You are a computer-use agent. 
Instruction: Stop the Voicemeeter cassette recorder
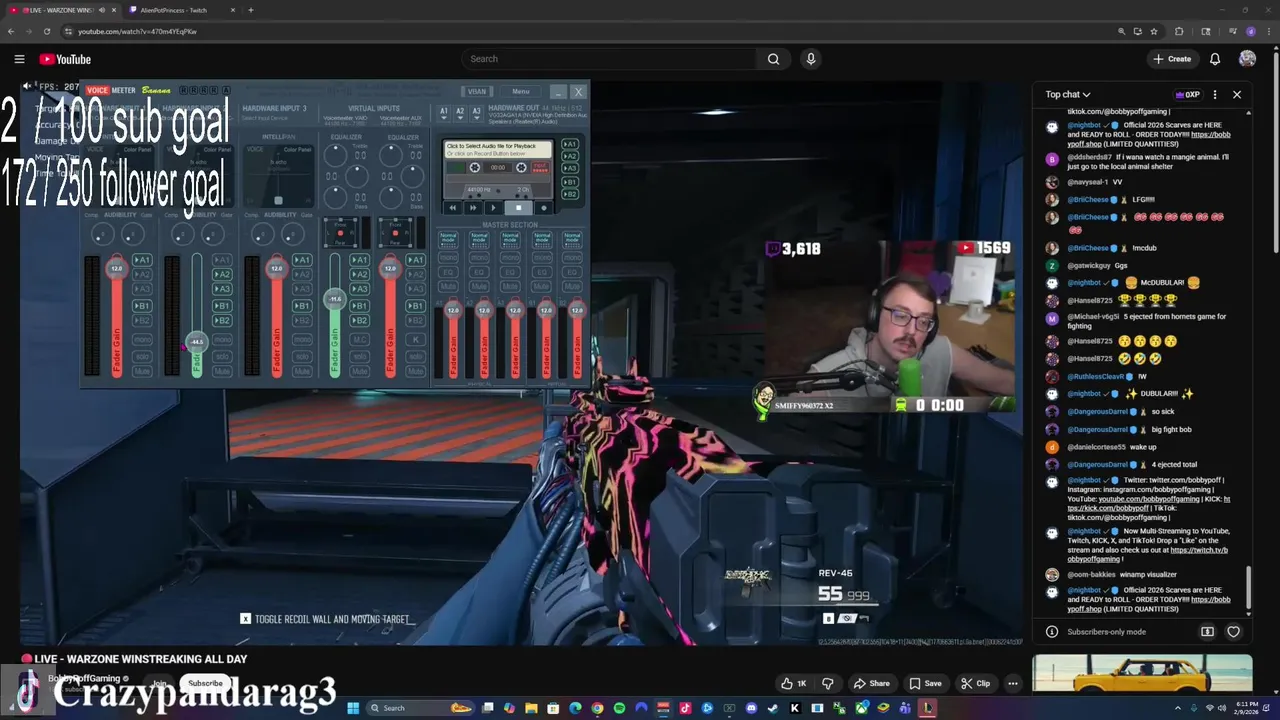pos(518,208)
